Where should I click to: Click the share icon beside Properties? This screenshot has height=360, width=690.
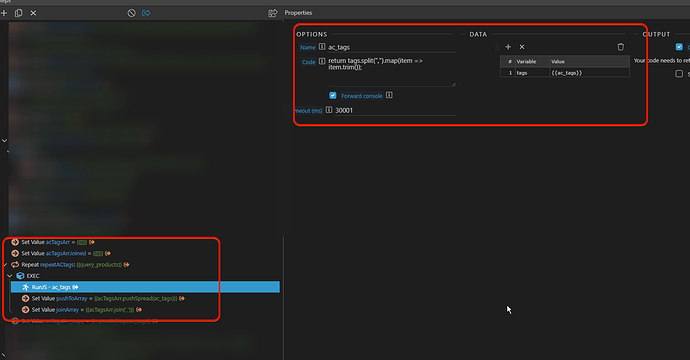(273, 13)
